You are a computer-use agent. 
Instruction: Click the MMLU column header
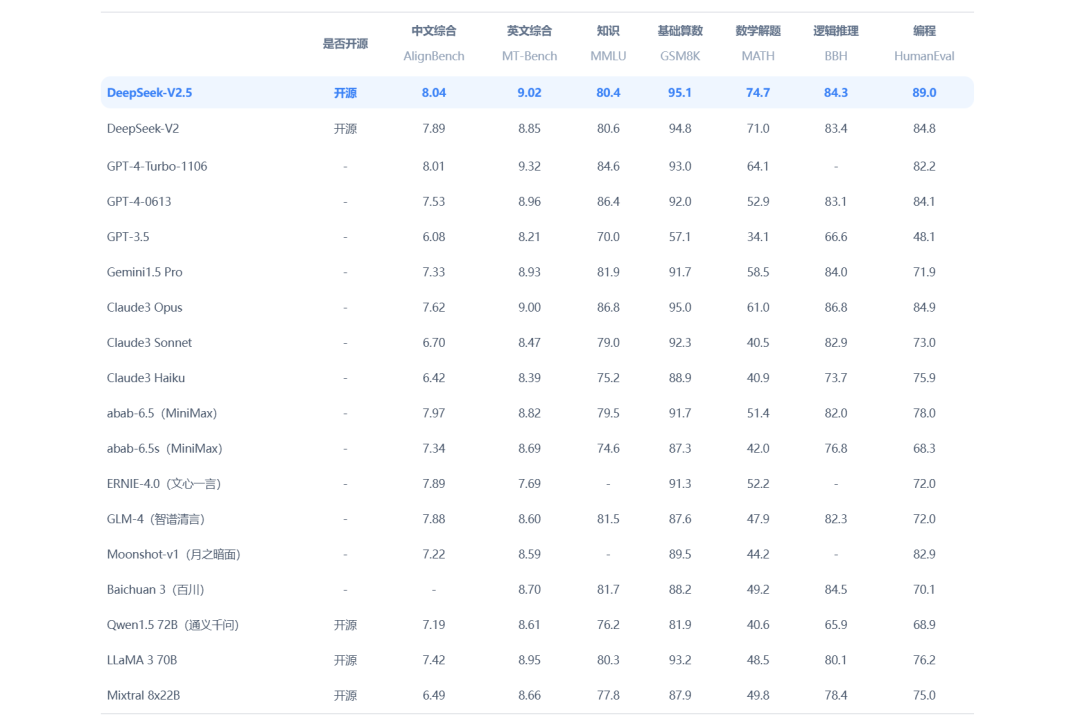[608, 56]
